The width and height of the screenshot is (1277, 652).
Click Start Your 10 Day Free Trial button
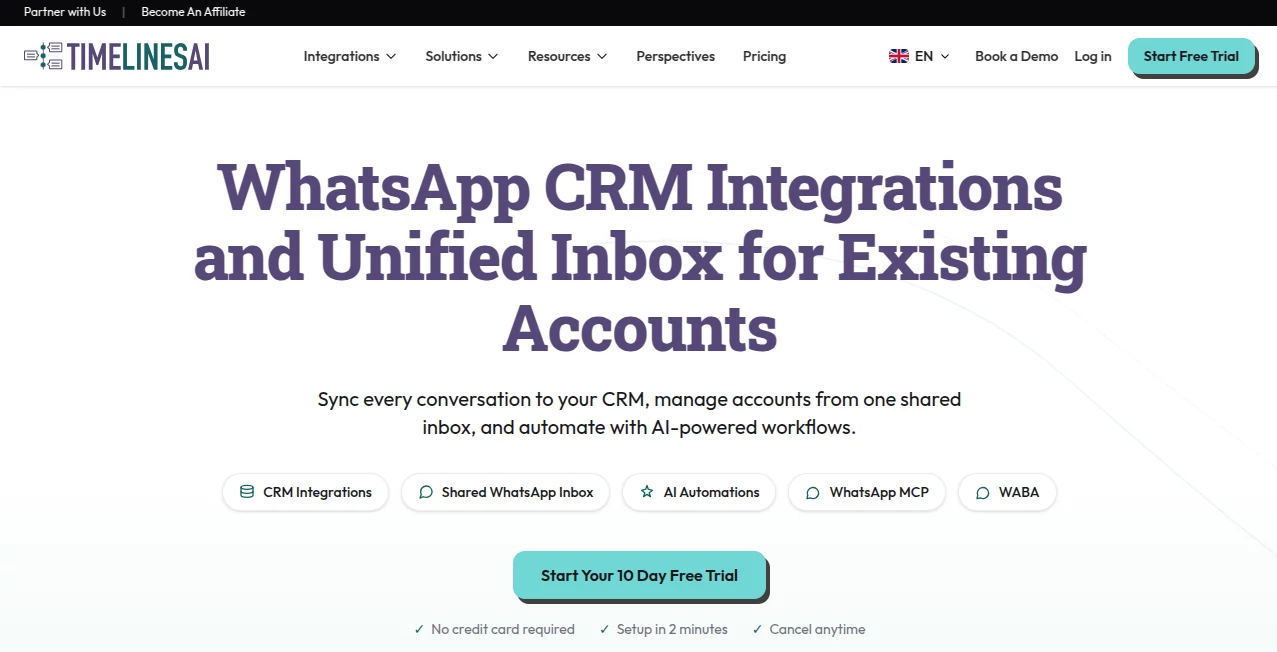pos(639,575)
